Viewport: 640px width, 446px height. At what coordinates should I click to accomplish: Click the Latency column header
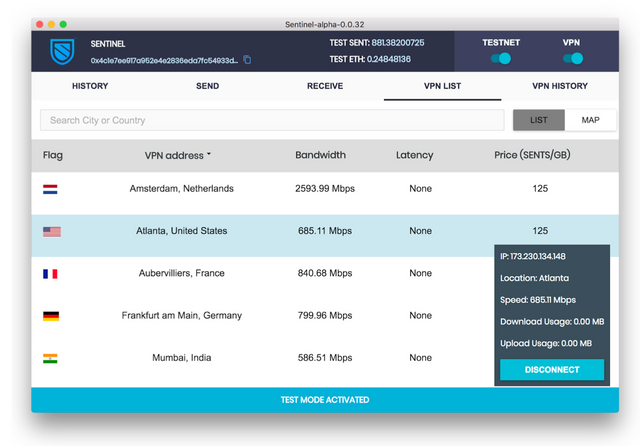414,155
